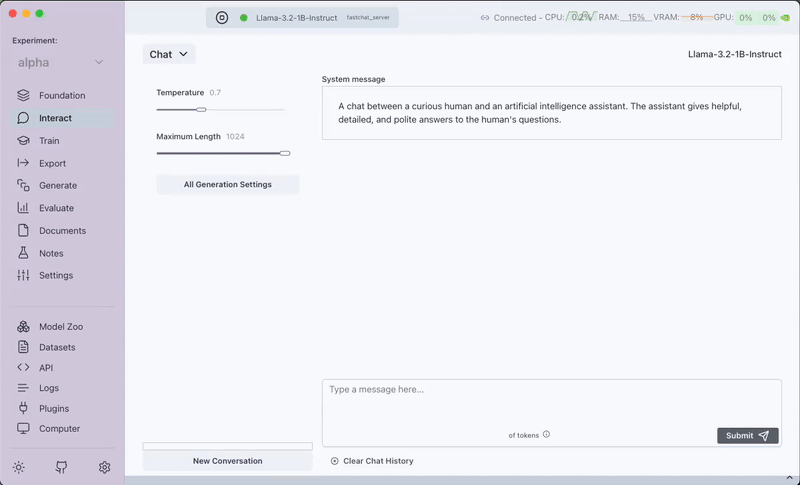Screen dimensions: 800x485
Task: Go to the Train page
Action: (x=49, y=141)
